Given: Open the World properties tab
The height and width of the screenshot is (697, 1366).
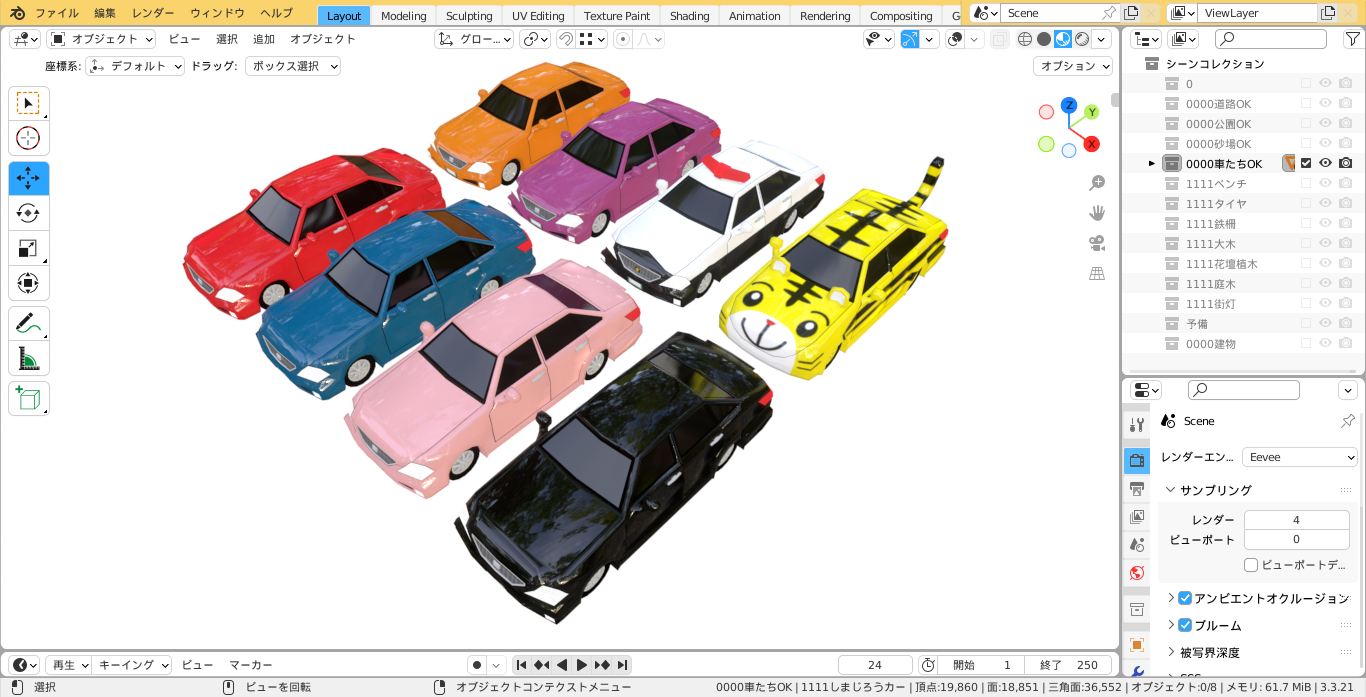Looking at the screenshot, I should point(1137,573).
